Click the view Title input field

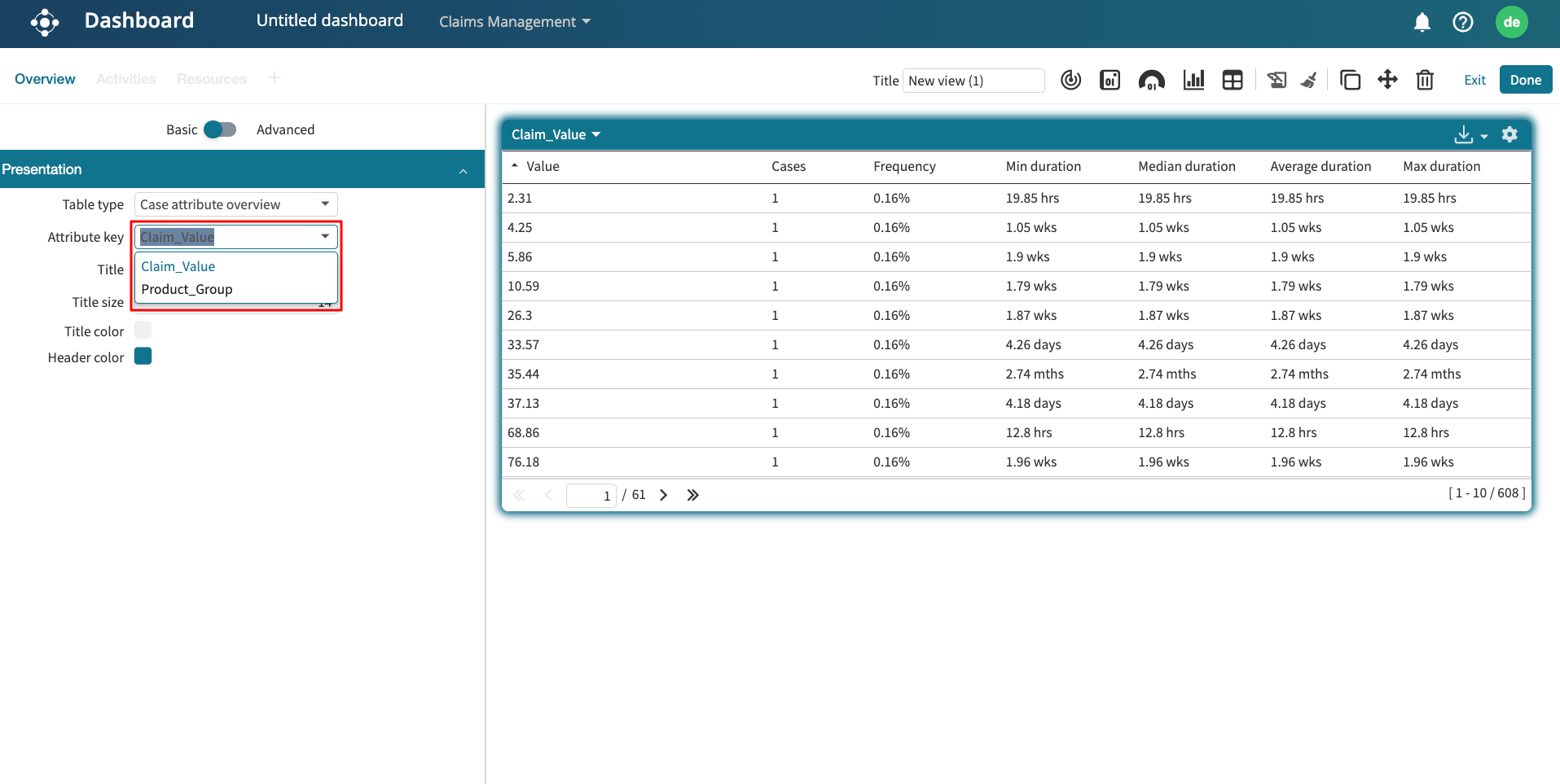pyautogui.click(x=973, y=81)
